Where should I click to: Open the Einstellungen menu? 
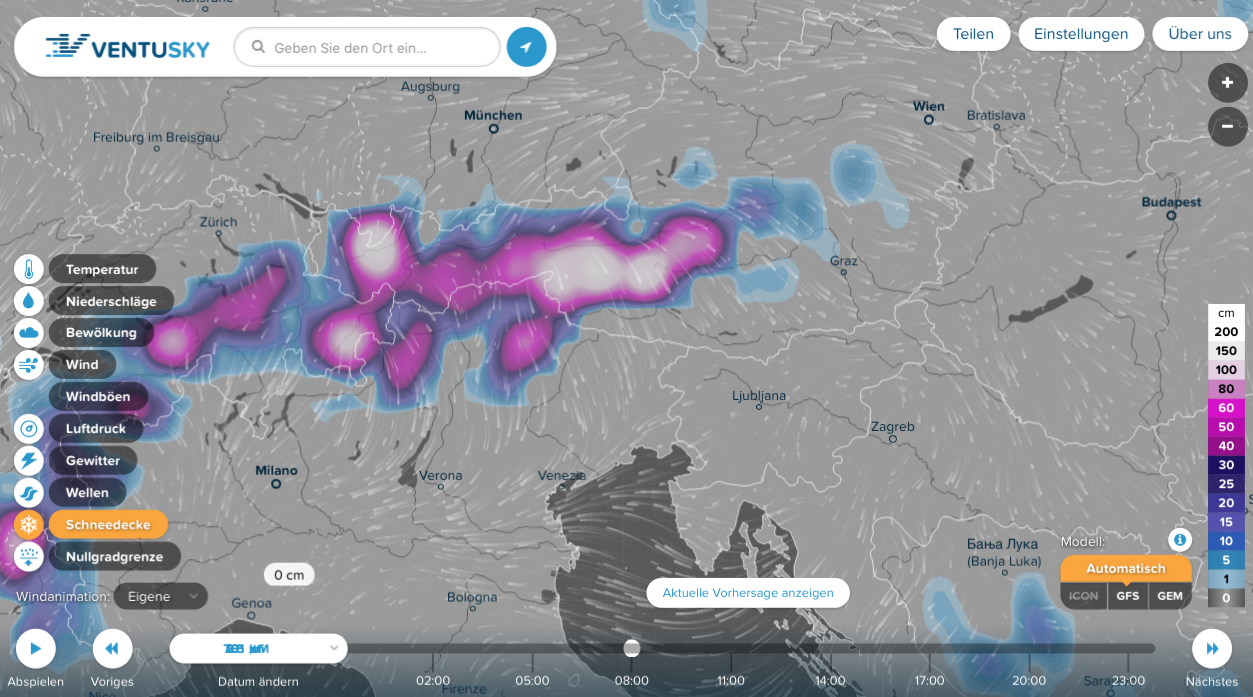pyautogui.click(x=1081, y=33)
